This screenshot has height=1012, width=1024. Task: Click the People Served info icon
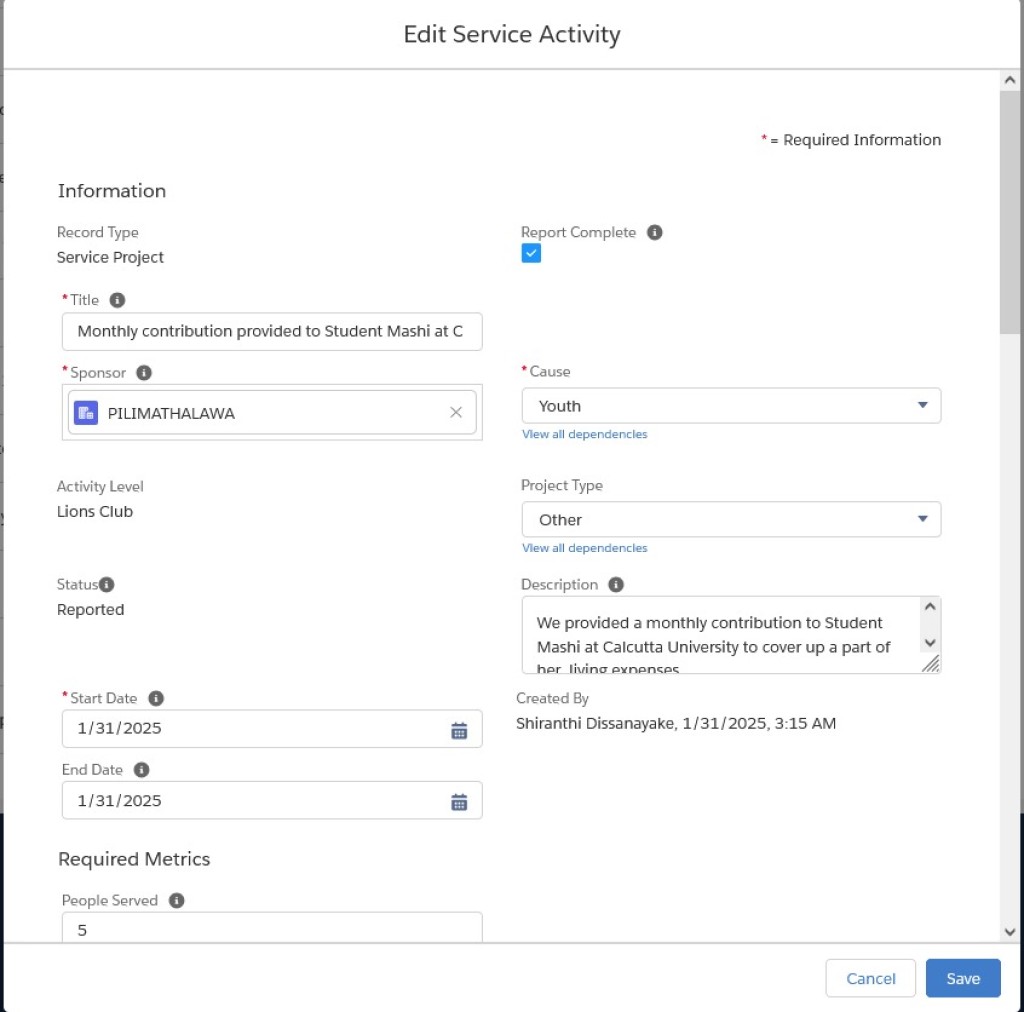(176, 900)
